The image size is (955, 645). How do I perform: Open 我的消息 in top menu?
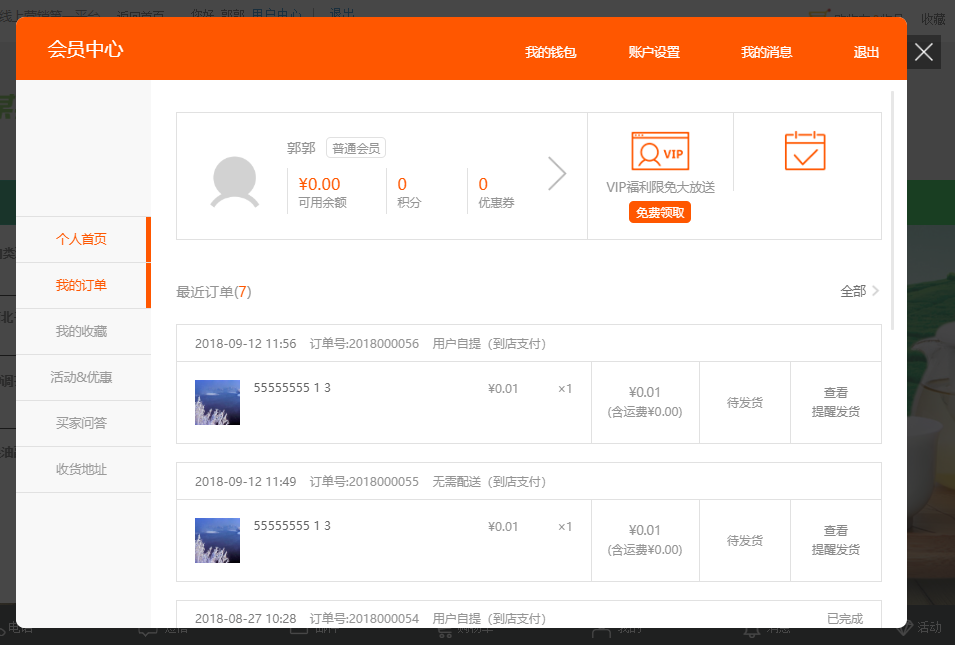coord(766,52)
